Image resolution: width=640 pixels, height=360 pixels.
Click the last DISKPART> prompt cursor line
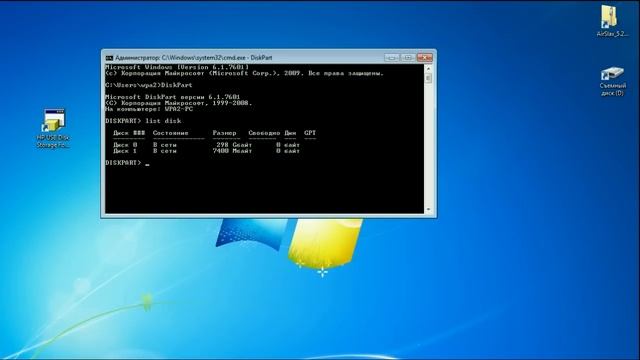point(127,163)
